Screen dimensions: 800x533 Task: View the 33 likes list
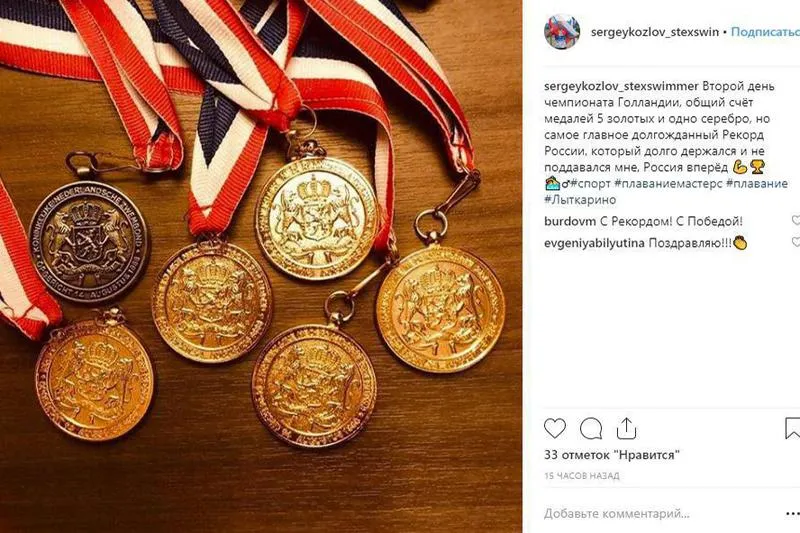[612, 454]
